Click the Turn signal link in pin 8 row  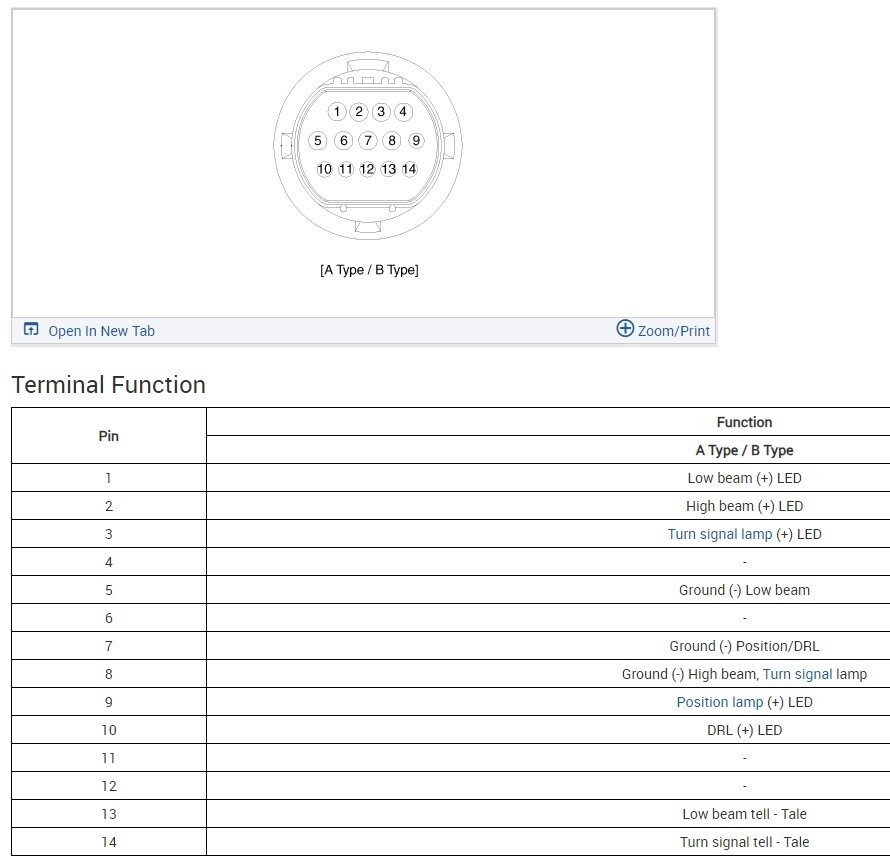tap(797, 674)
